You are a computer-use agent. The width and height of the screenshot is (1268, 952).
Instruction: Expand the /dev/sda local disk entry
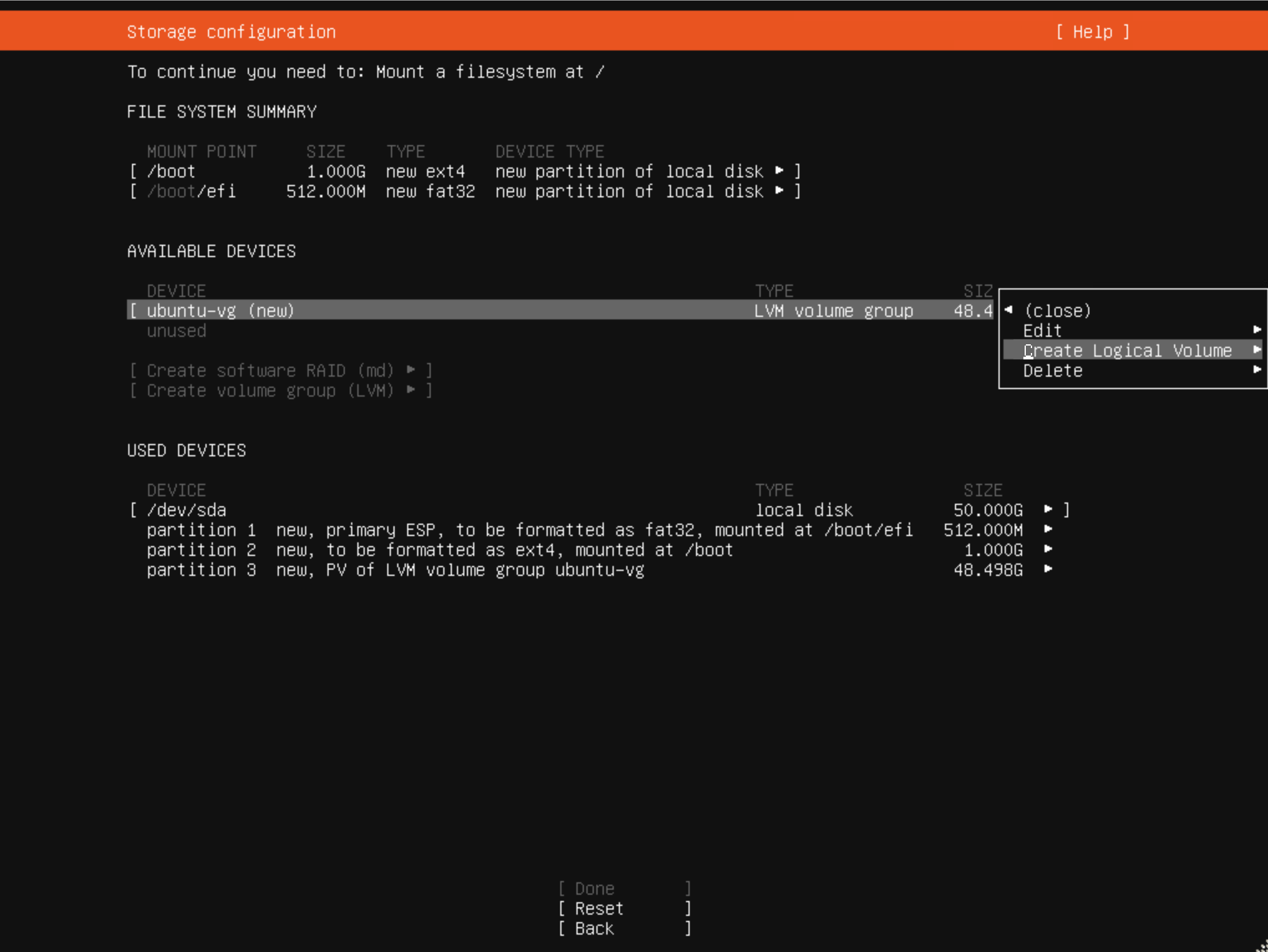[x=1050, y=509]
